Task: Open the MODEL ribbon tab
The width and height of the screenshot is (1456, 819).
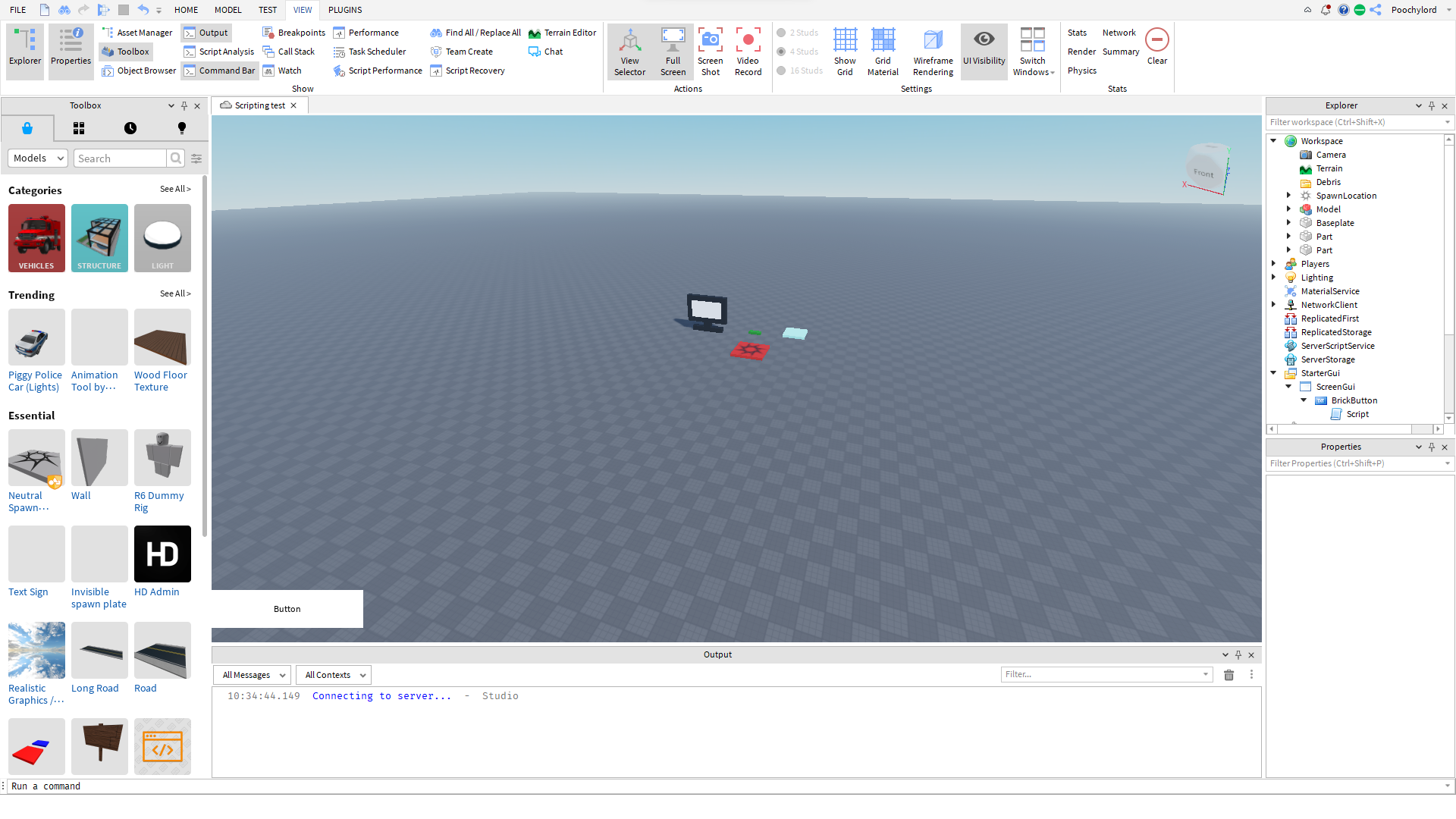Action: coord(227,10)
